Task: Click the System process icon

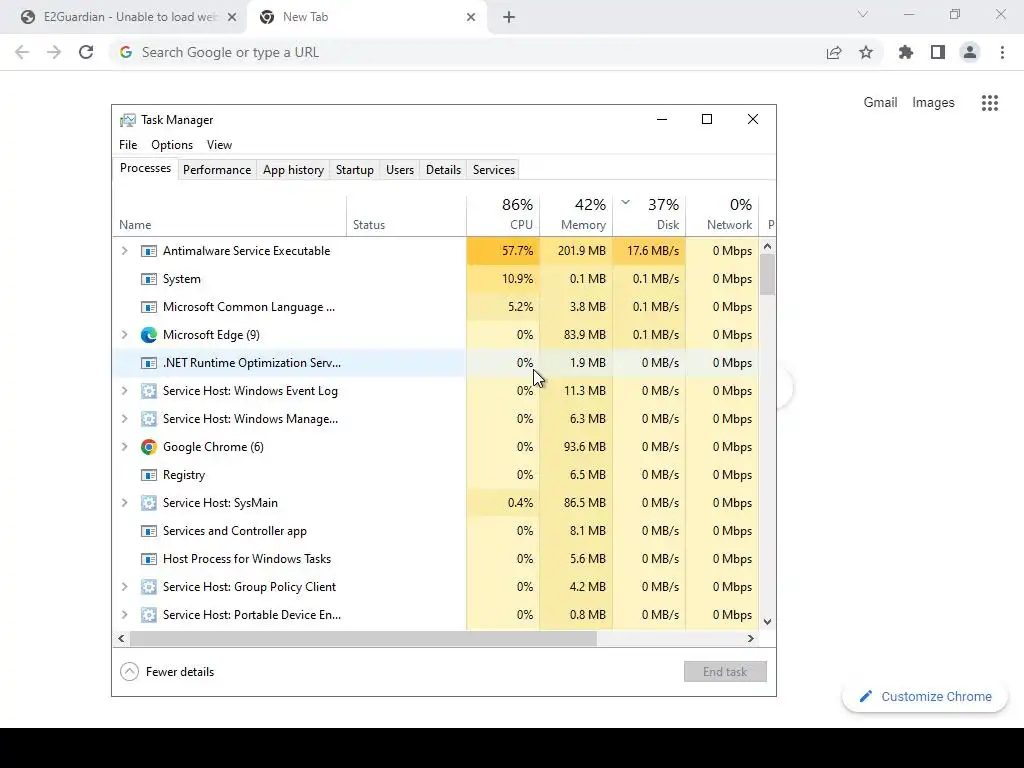Action: [149, 280]
